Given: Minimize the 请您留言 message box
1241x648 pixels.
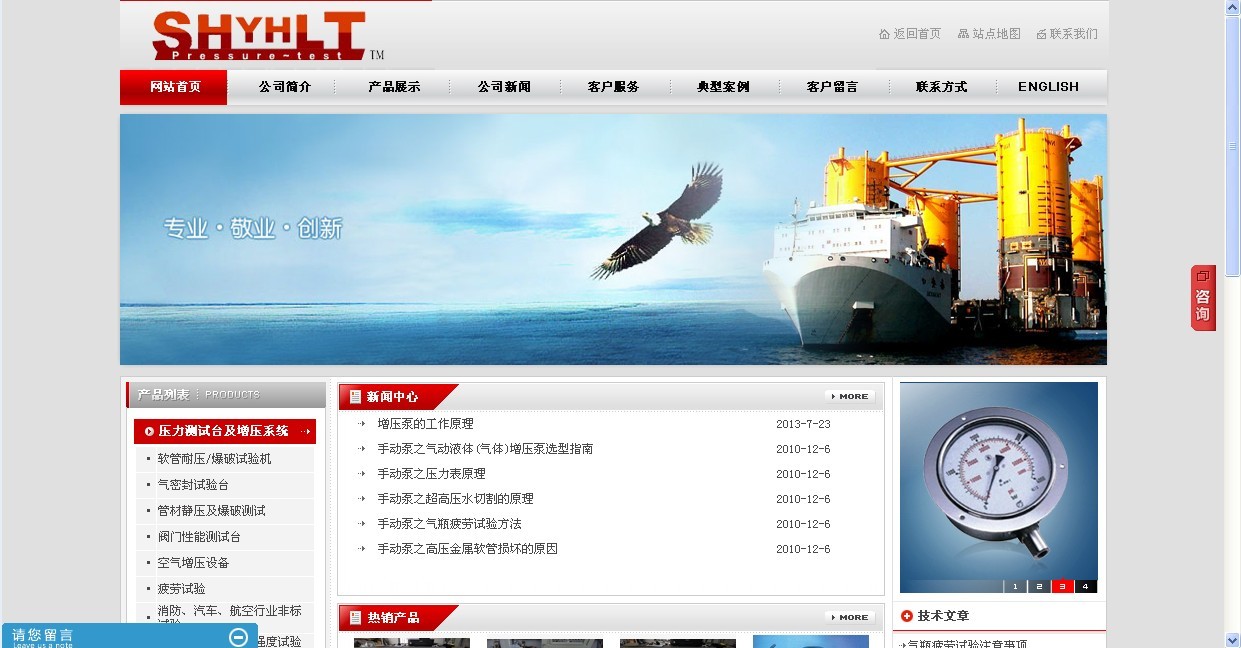Looking at the screenshot, I should (x=238, y=637).
